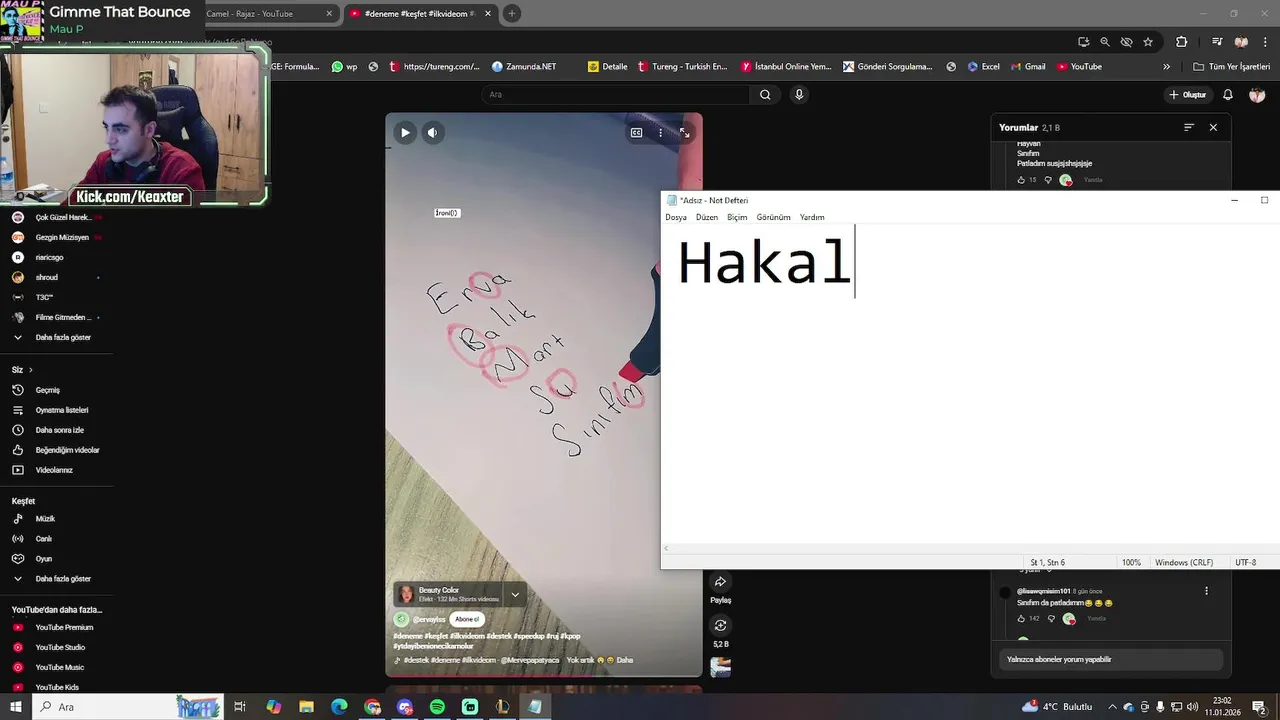
Task: Like the comment with 142 likes
Action: point(1021,619)
